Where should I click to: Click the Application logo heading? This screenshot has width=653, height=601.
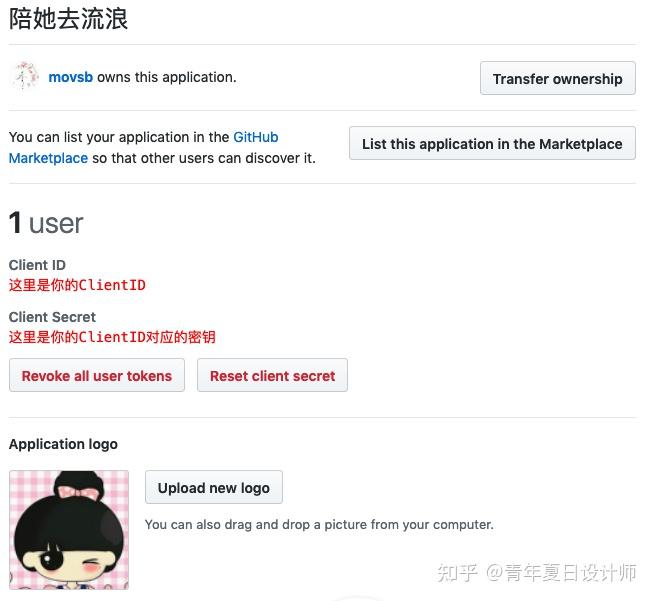click(x=63, y=444)
